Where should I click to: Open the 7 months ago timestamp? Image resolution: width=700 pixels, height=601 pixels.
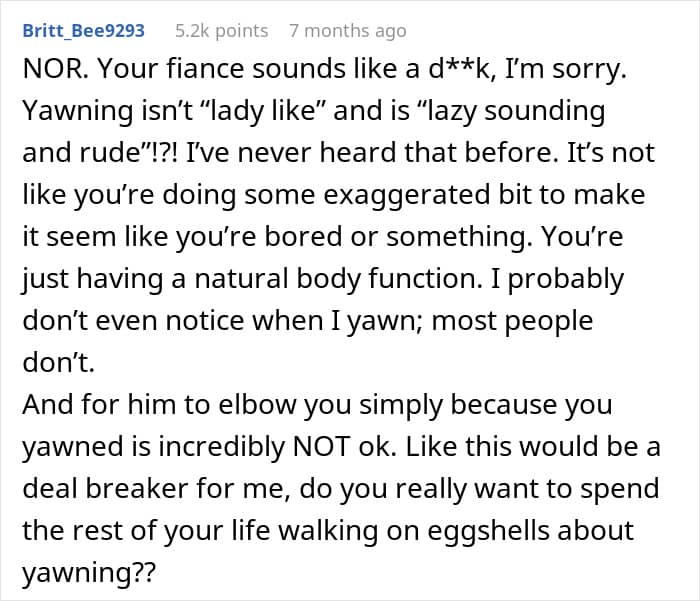(x=348, y=31)
